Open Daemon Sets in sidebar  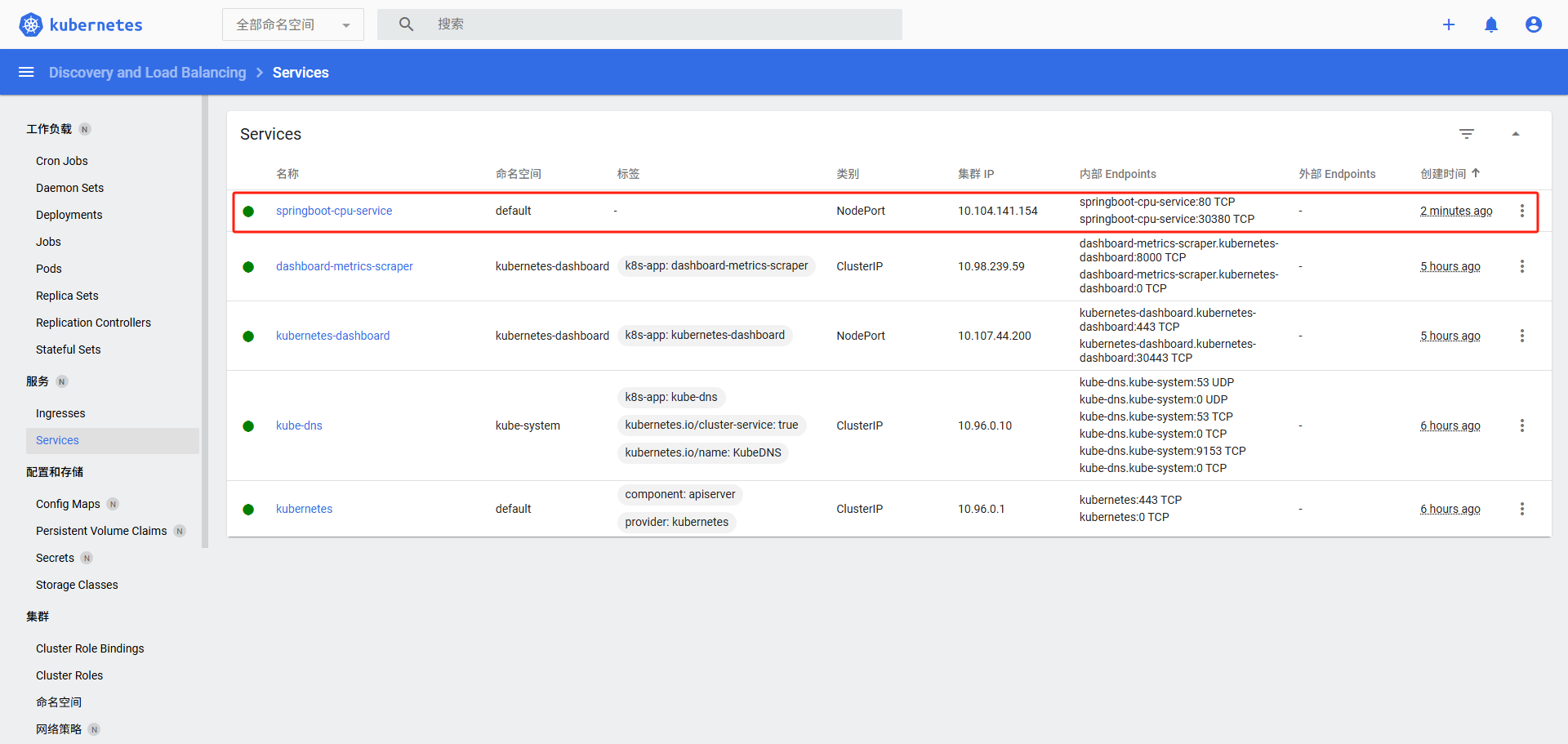pos(70,188)
